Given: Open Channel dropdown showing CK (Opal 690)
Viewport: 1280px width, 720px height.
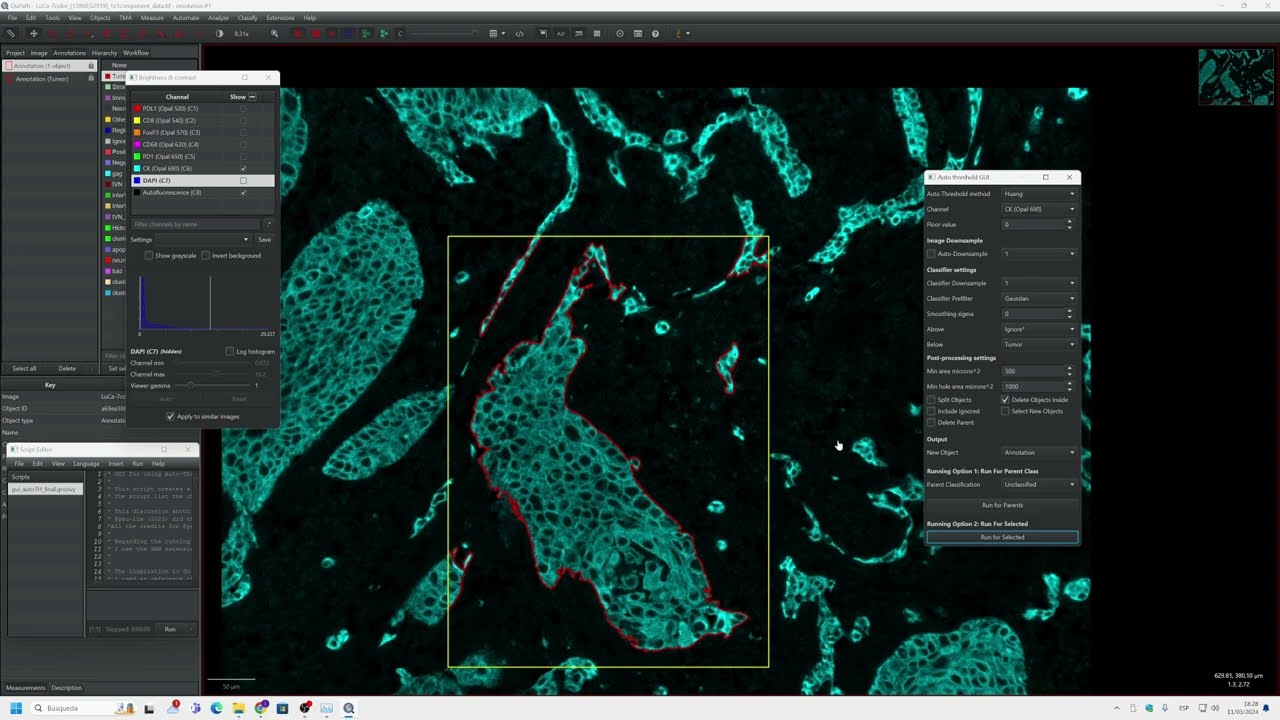Looking at the screenshot, I should pos(1039,209).
